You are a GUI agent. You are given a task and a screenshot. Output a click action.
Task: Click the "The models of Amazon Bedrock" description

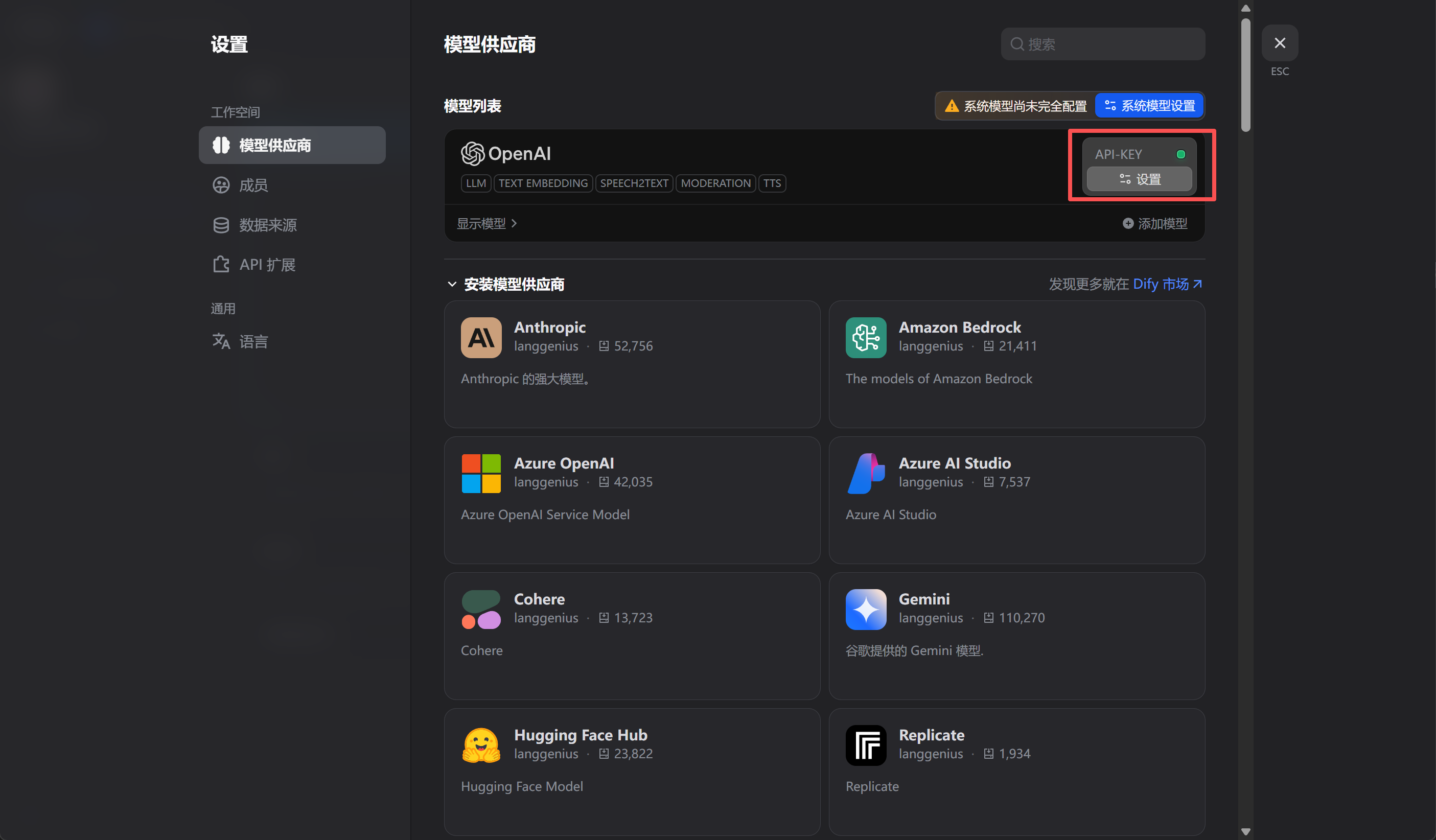point(939,379)
